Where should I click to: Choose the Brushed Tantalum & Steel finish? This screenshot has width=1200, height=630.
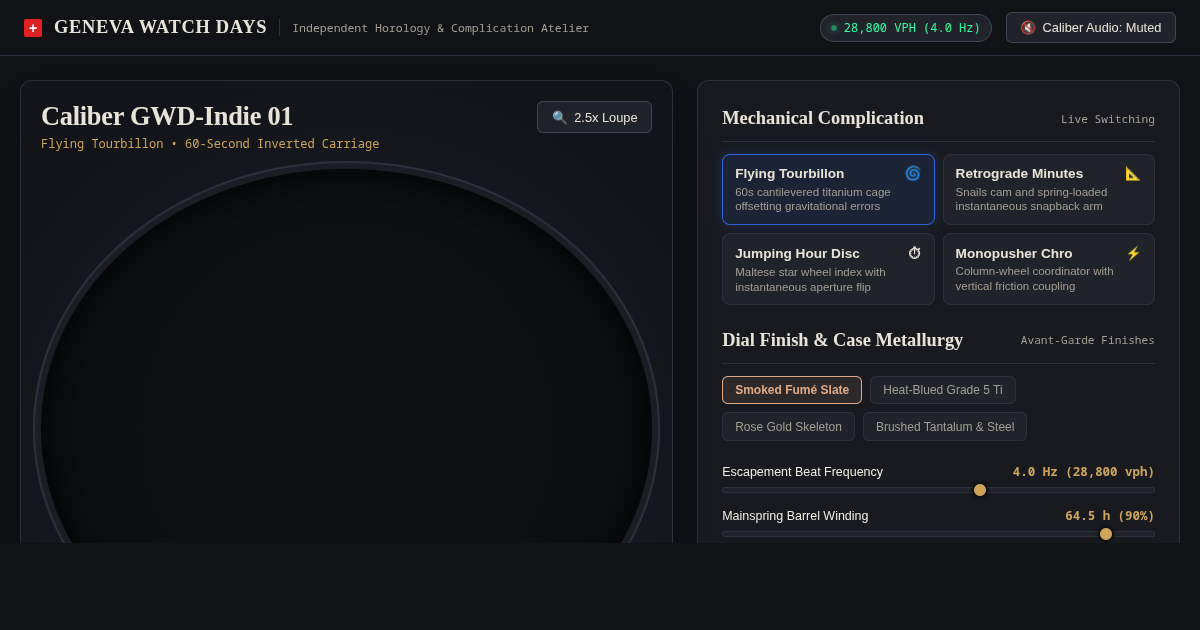click(x=945, y=427)
